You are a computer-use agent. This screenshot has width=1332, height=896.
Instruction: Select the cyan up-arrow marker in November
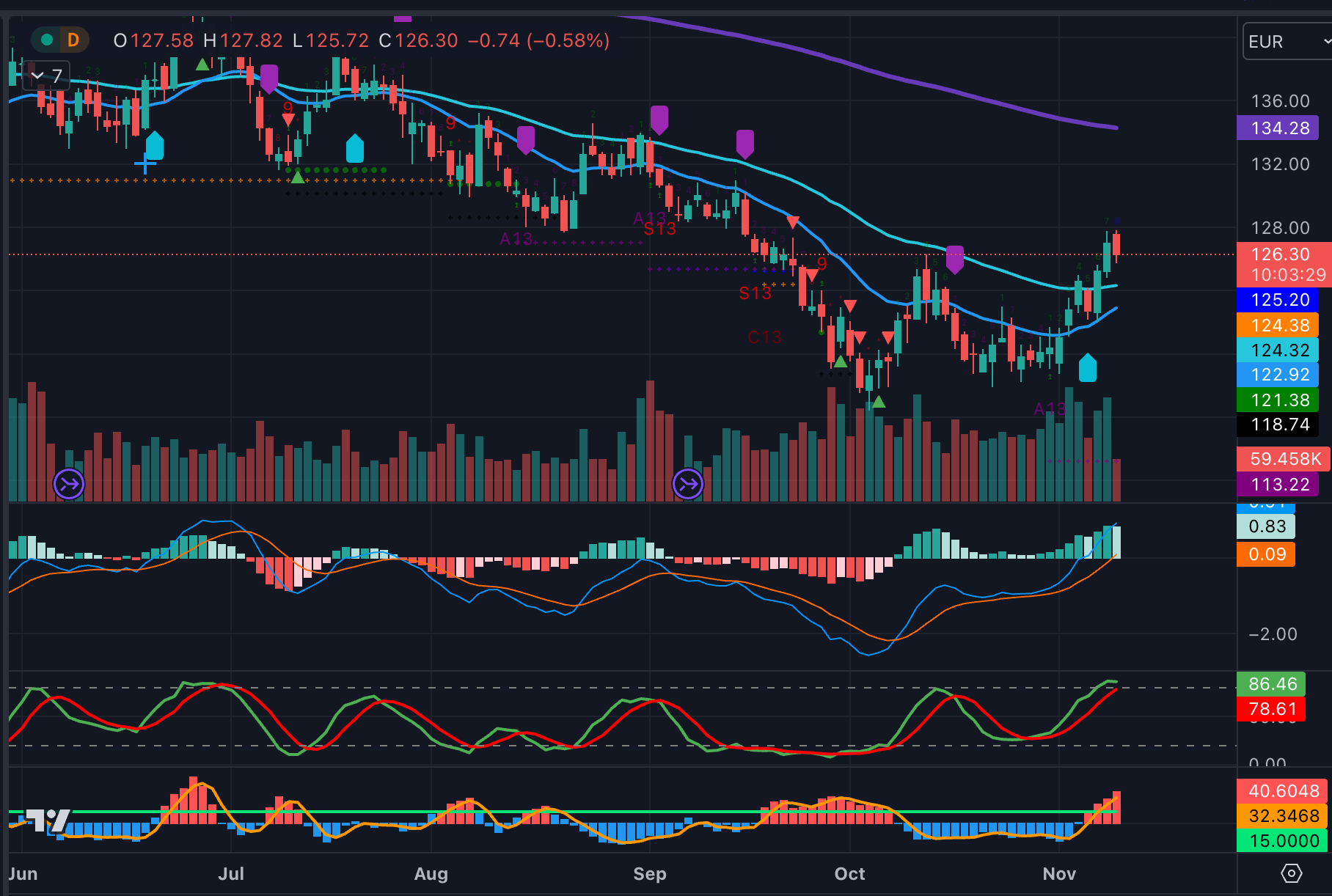click(1087, 368)
